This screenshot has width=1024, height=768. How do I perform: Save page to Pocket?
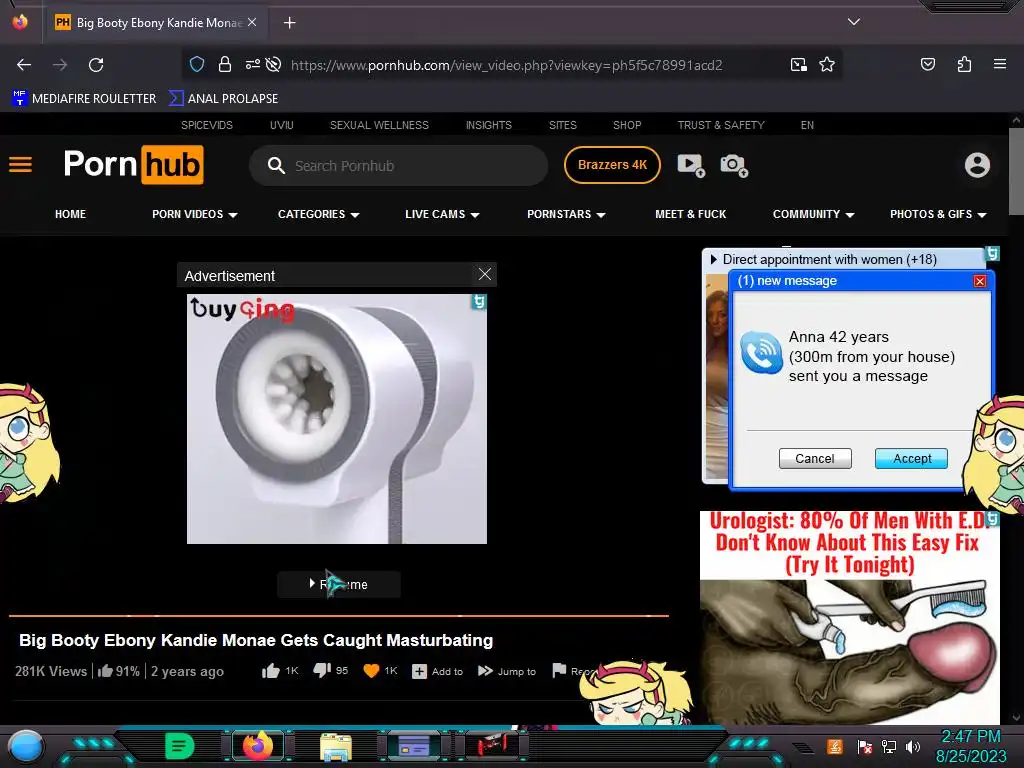point(927,64)
